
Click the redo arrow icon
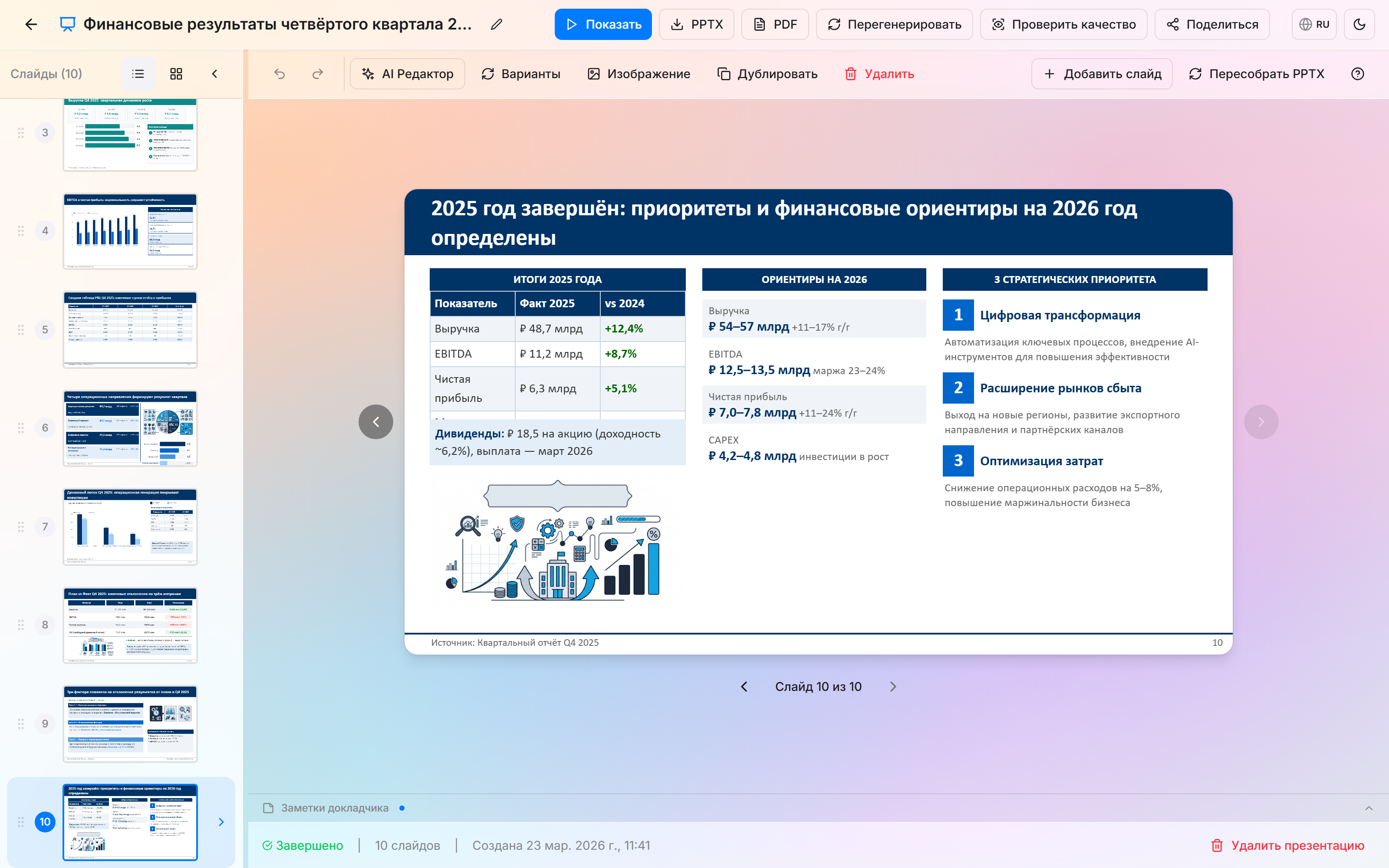click(x=317, y=73)
